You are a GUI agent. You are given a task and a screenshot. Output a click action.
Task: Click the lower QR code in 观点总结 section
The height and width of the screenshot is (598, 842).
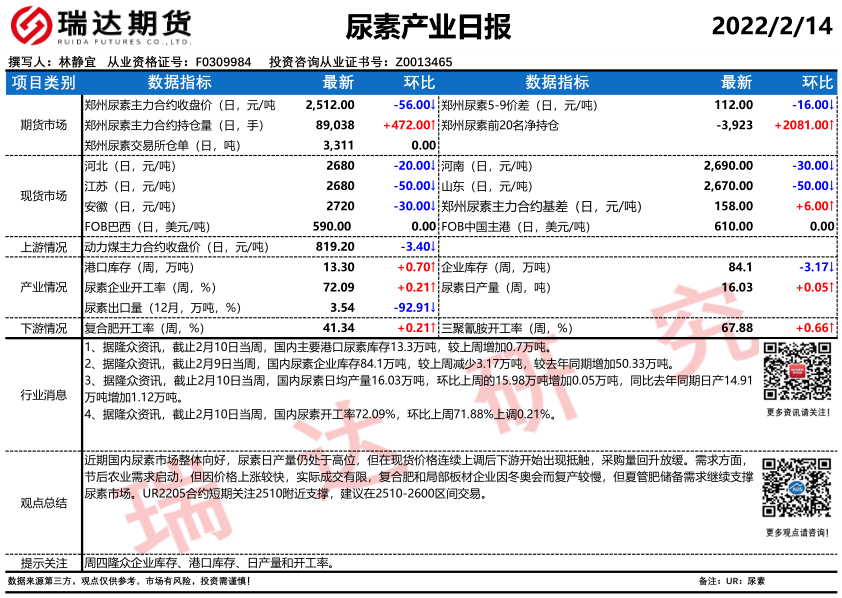[797, 489]
